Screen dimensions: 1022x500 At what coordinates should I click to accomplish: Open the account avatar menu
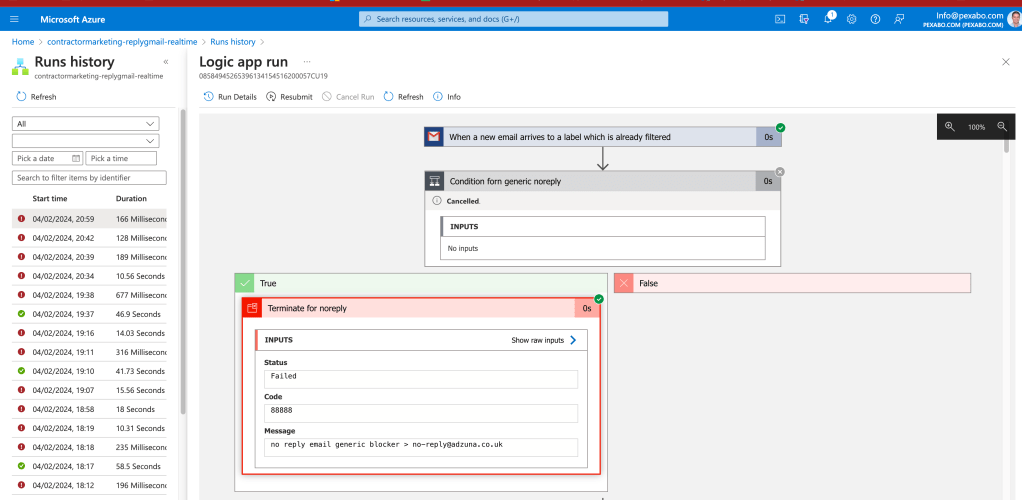1014,19
